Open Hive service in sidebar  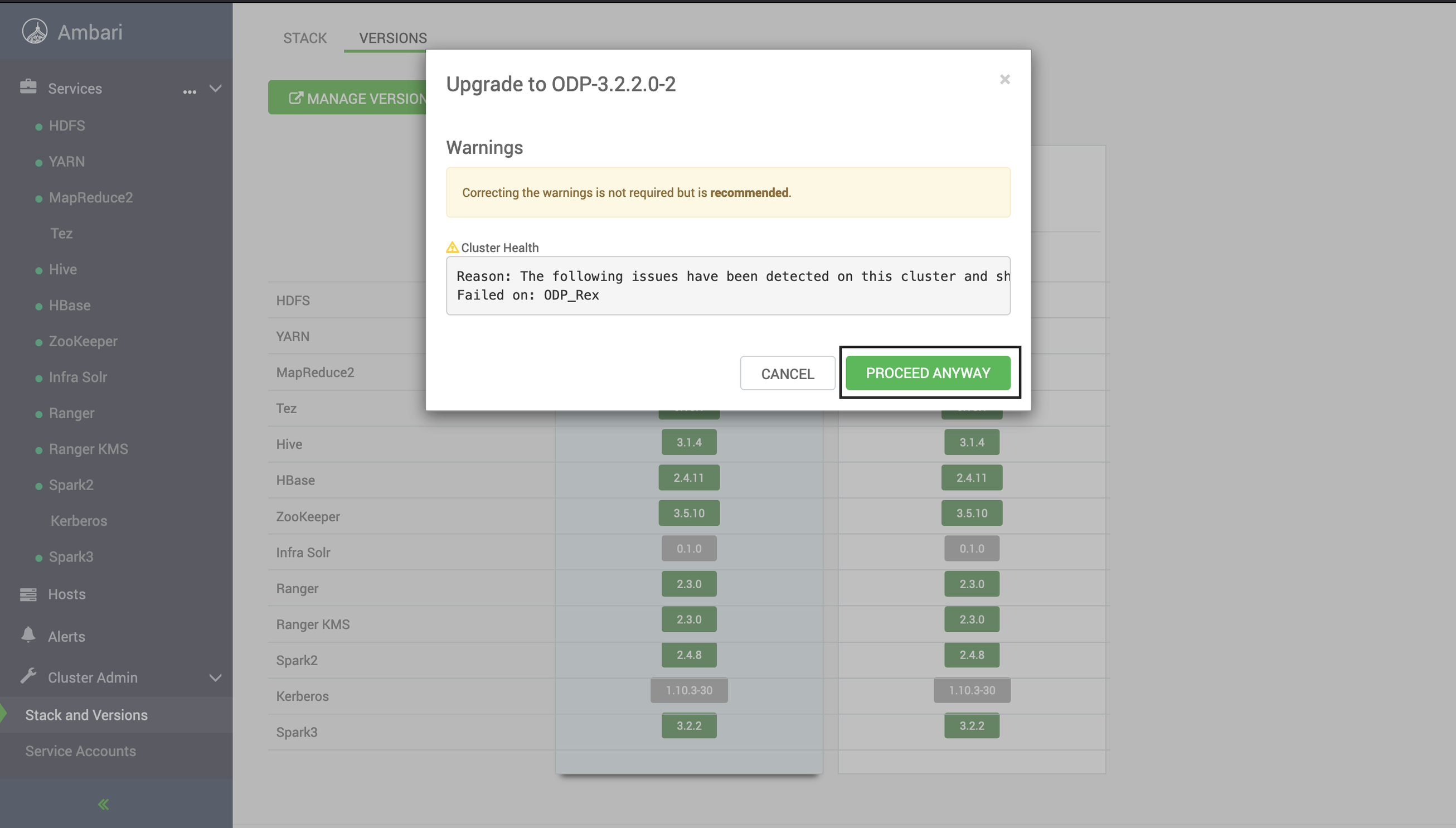(x=62, y=269)
